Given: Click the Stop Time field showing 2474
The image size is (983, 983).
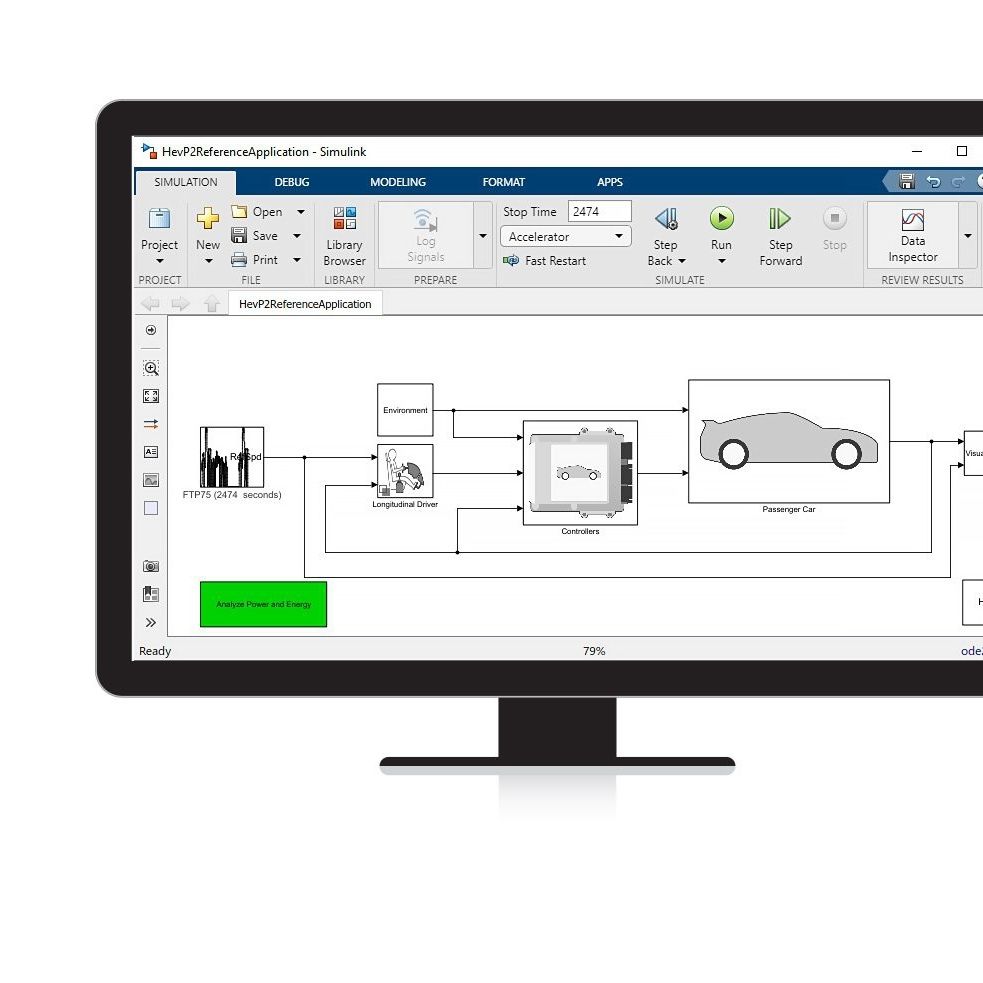Looking at the screenshot, I should pos(598,211).
